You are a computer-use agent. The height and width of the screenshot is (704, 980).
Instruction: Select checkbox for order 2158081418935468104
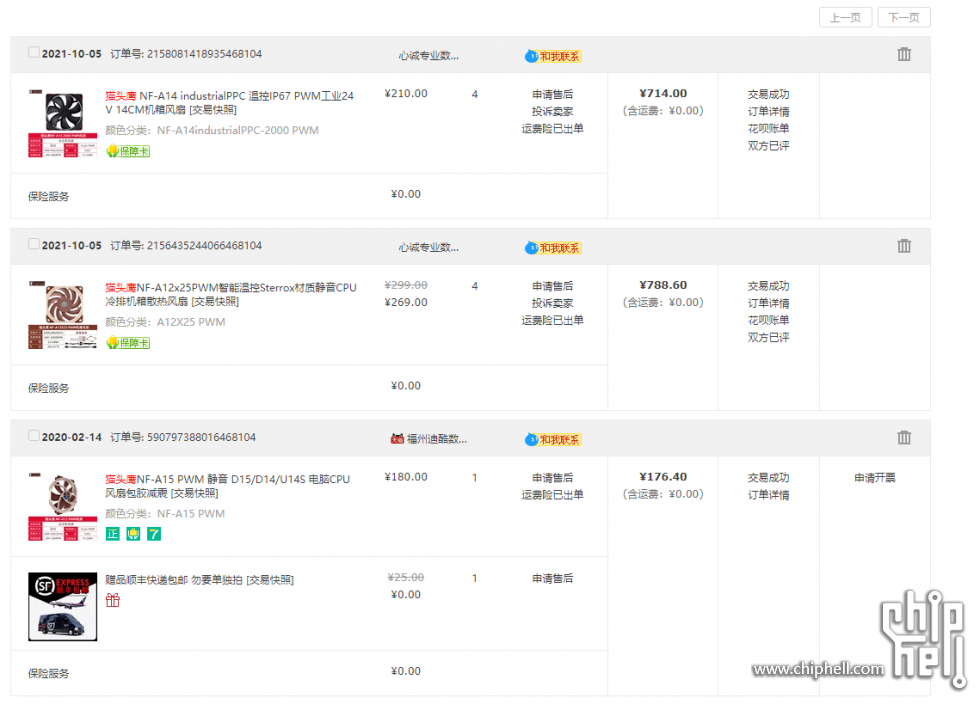(34, 53)
